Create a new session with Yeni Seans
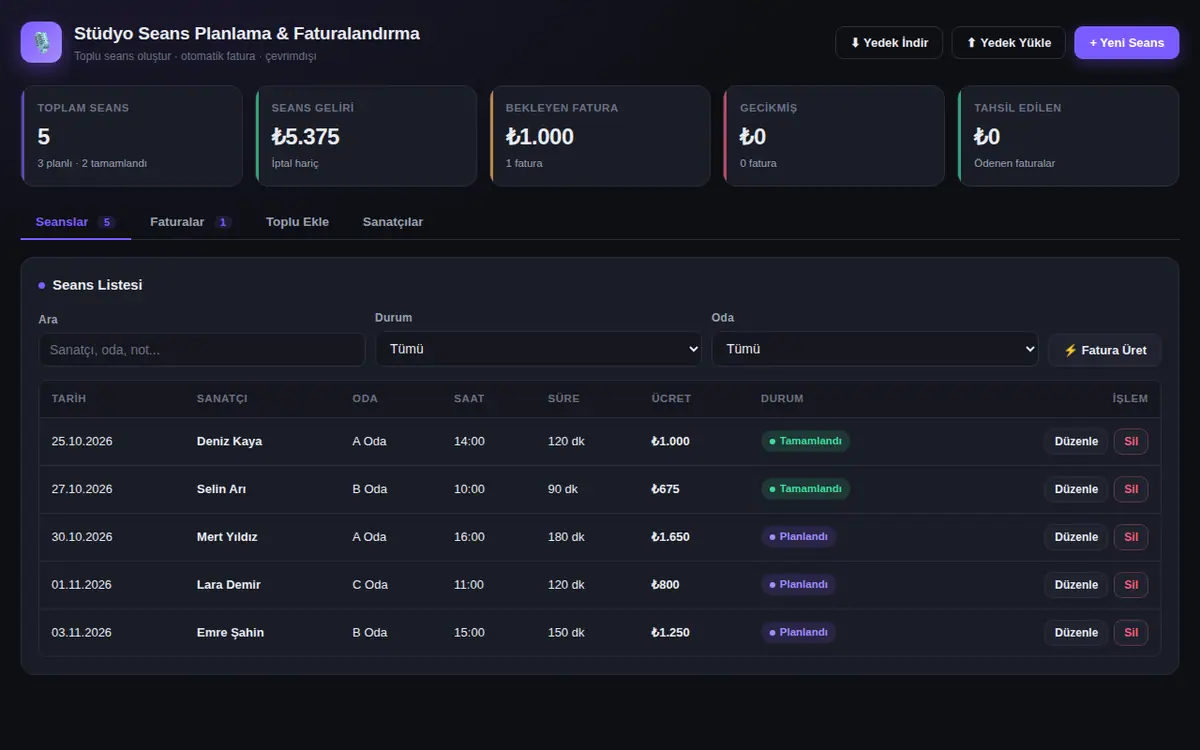The width and height of the screenshot is (1200, 750). [1127, 43]
